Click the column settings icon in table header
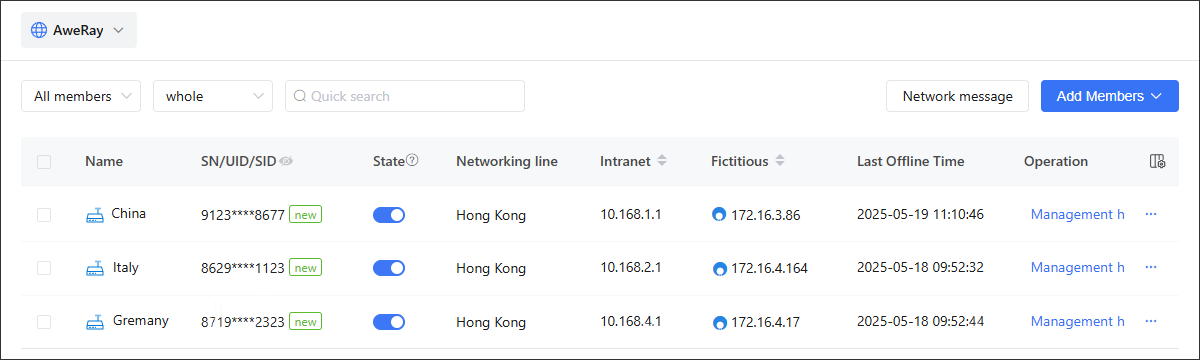The height and width of the screenshot is (360, 1200). point(1157,161)
